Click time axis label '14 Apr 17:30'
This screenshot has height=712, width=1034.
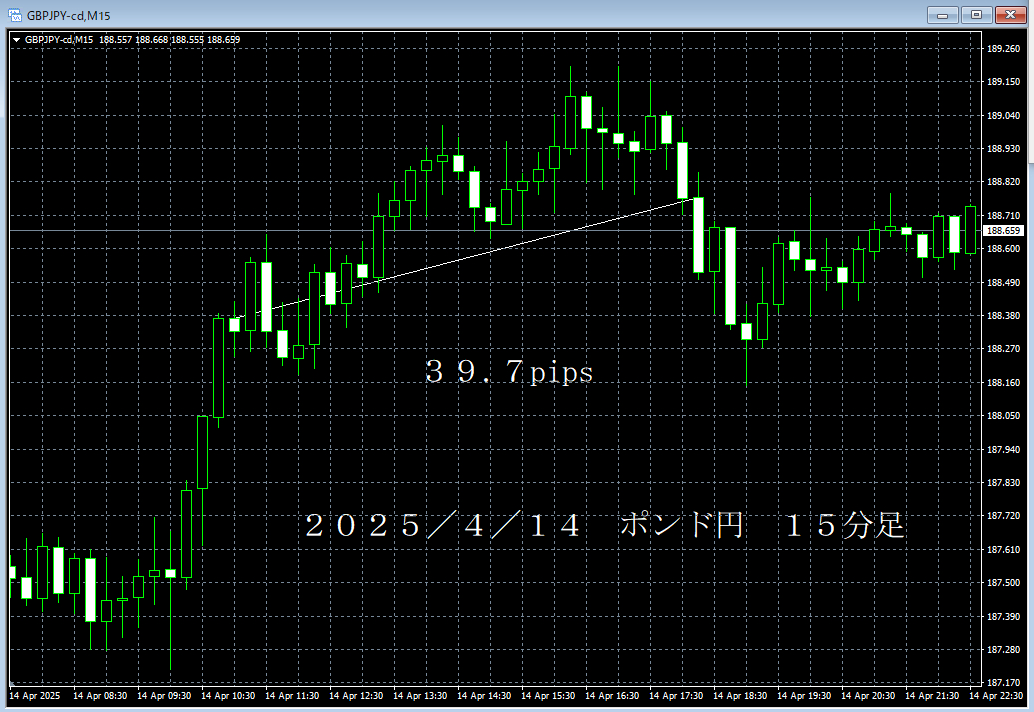[x=676, y=696]
